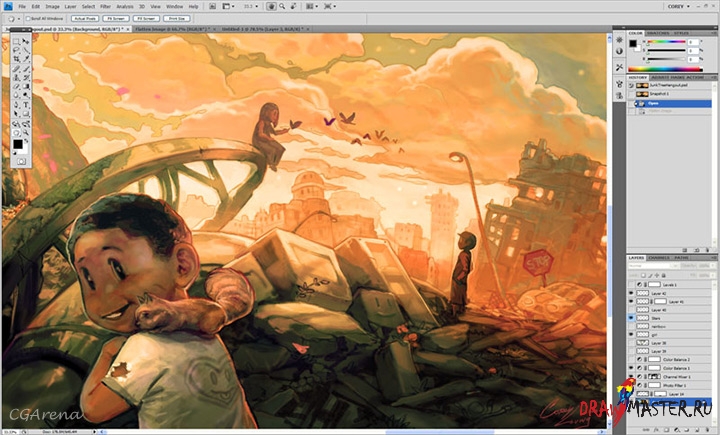This screenshot has width=720, height=435.
Task: Launch Bridge from the application bar
Action: (213, 6)
